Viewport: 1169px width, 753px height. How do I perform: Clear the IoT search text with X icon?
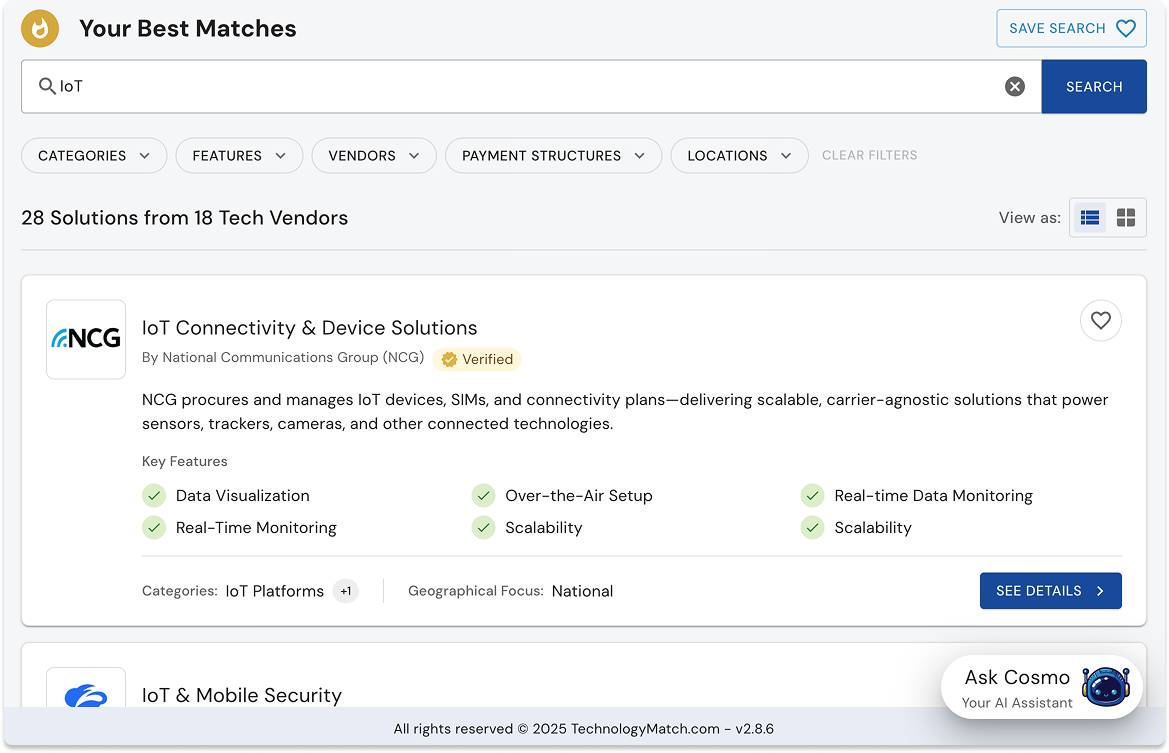(x=1014, y=86)
